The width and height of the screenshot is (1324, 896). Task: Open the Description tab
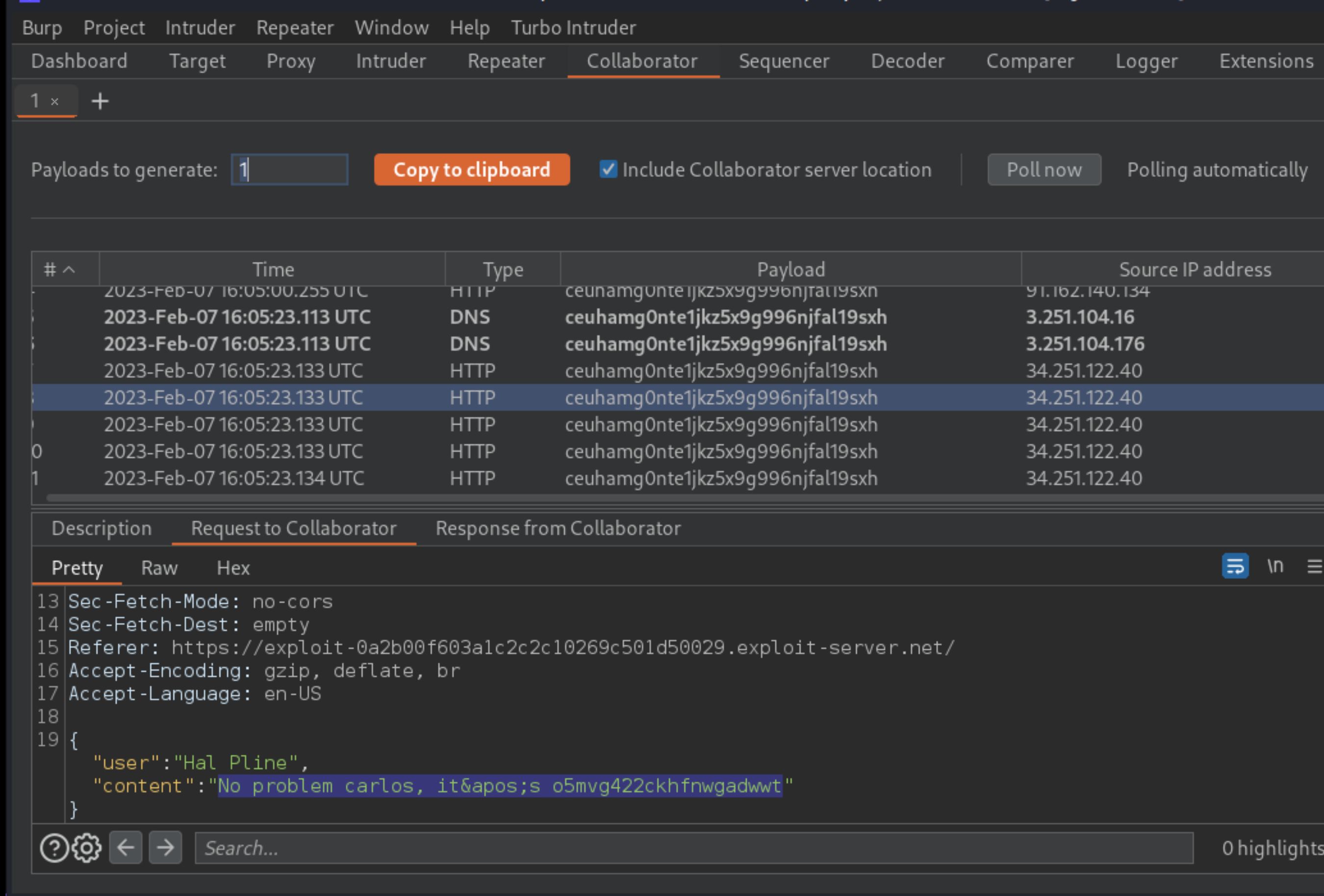[x=102, y=528]
